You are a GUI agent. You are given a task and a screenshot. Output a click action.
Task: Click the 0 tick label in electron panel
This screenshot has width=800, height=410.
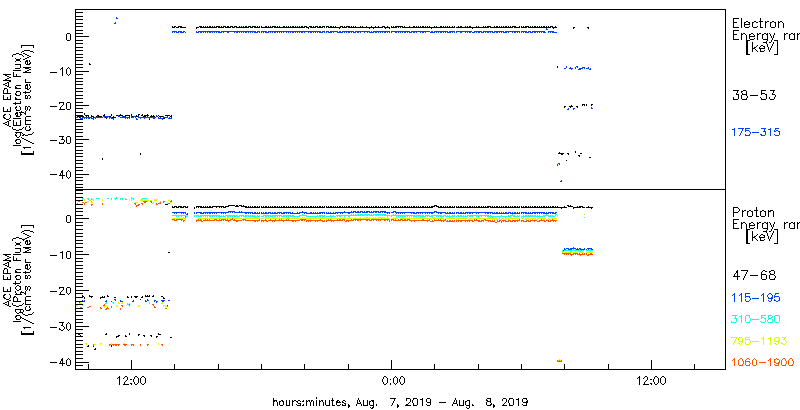pos(66,36)
